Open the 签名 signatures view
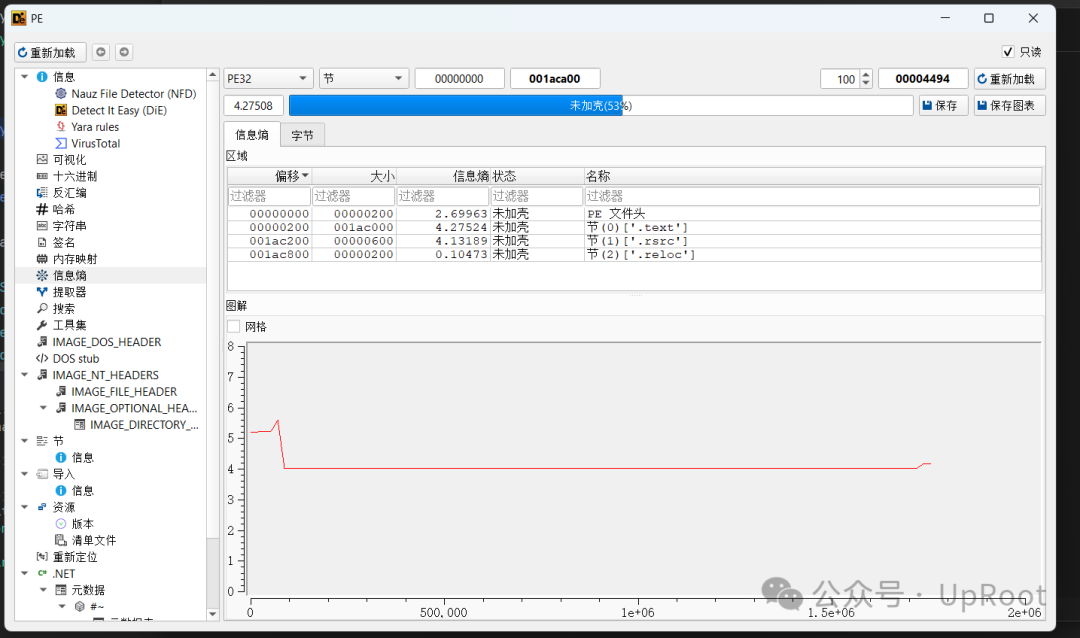 coord(63,243)
